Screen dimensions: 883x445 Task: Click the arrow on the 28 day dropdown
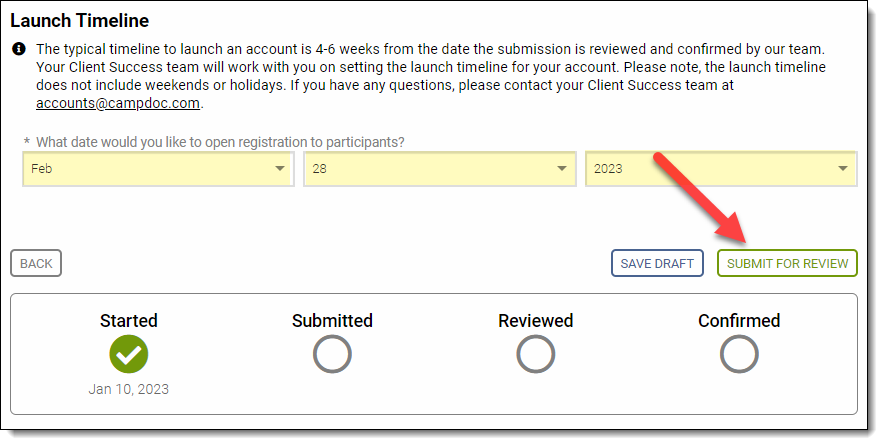tap(561, 168)
